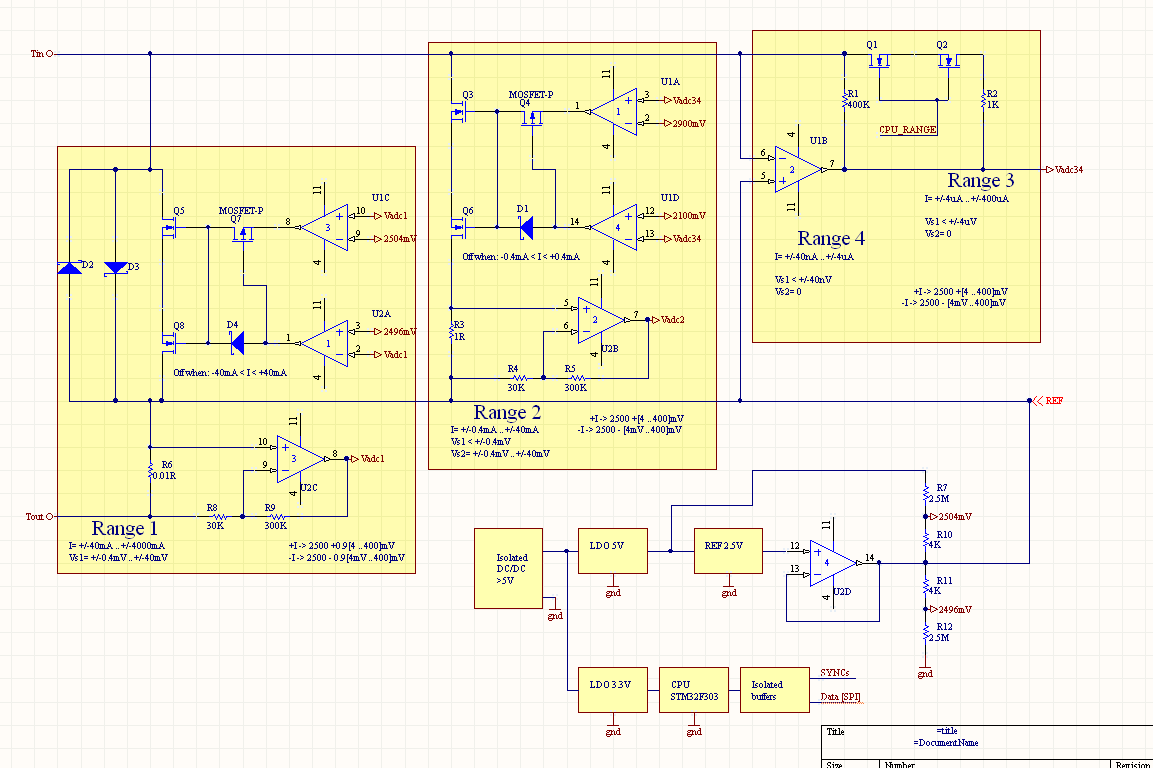Select resistor R6 0.01R
Image resolution: width=1153 pixels, height=768 pixels.
(x=150, y=470)
